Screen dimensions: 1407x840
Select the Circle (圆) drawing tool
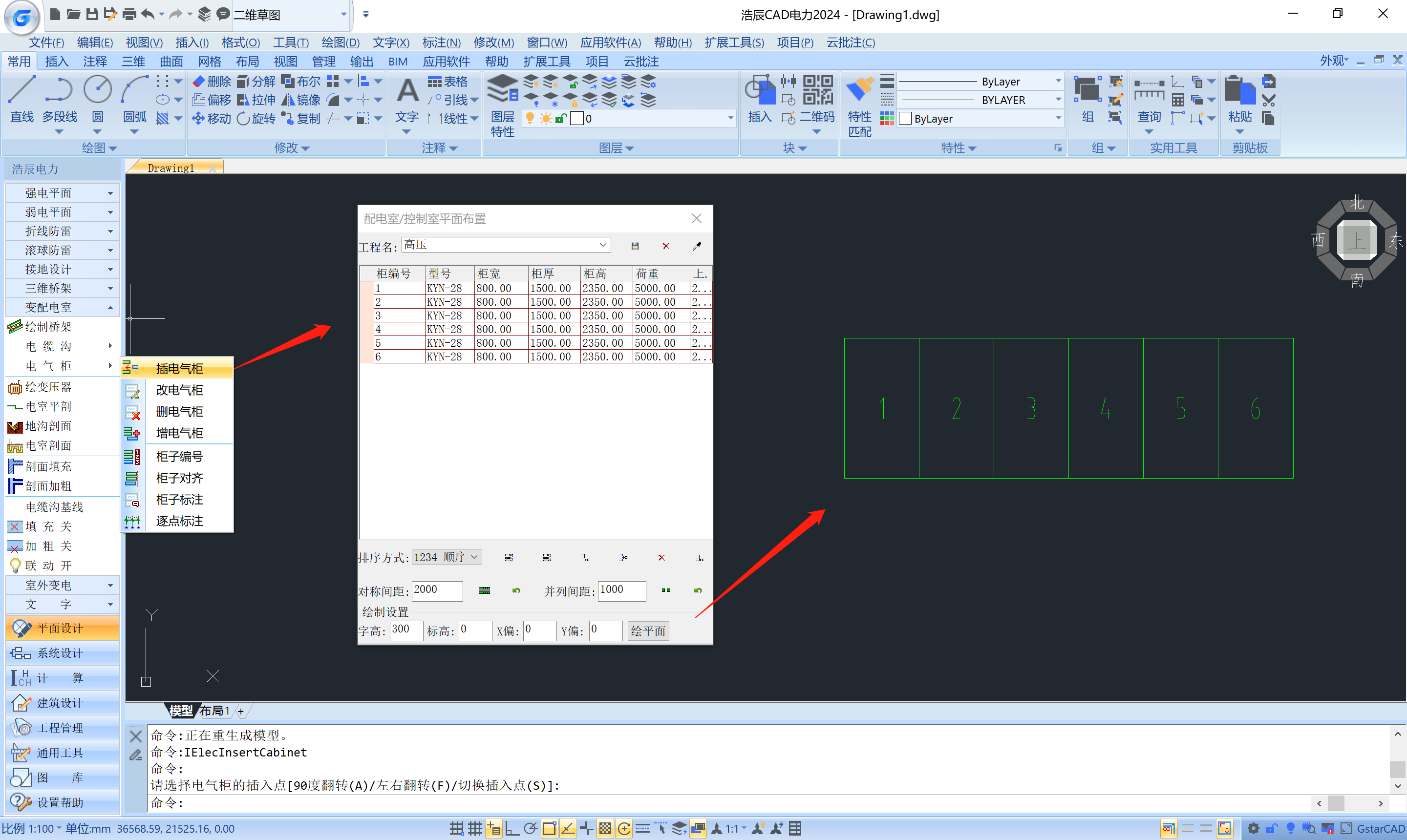pos(97,90)
